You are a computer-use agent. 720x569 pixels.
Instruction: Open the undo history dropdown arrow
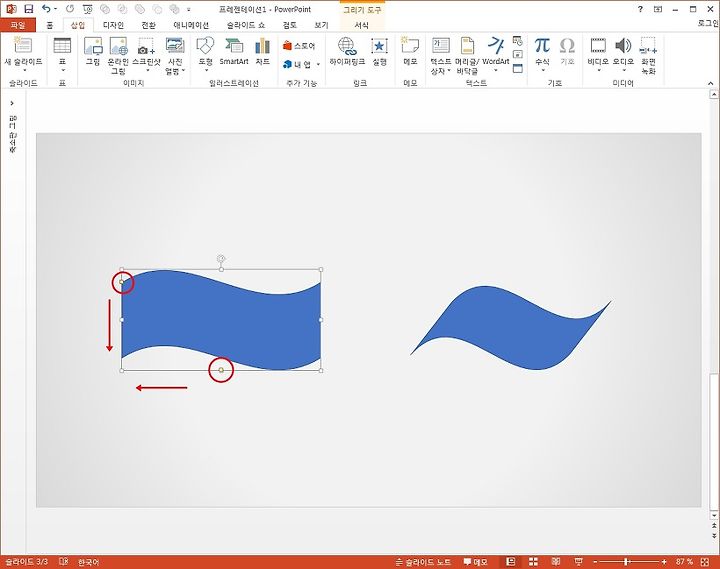pos(56,9)
